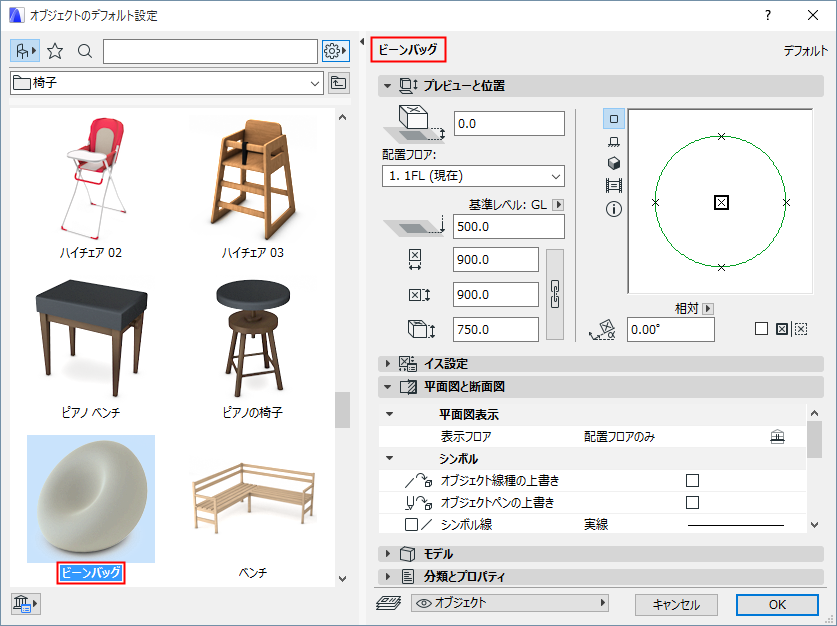Collapse the 平面図表示 group
837x626 pixels.
click(390, 414)
